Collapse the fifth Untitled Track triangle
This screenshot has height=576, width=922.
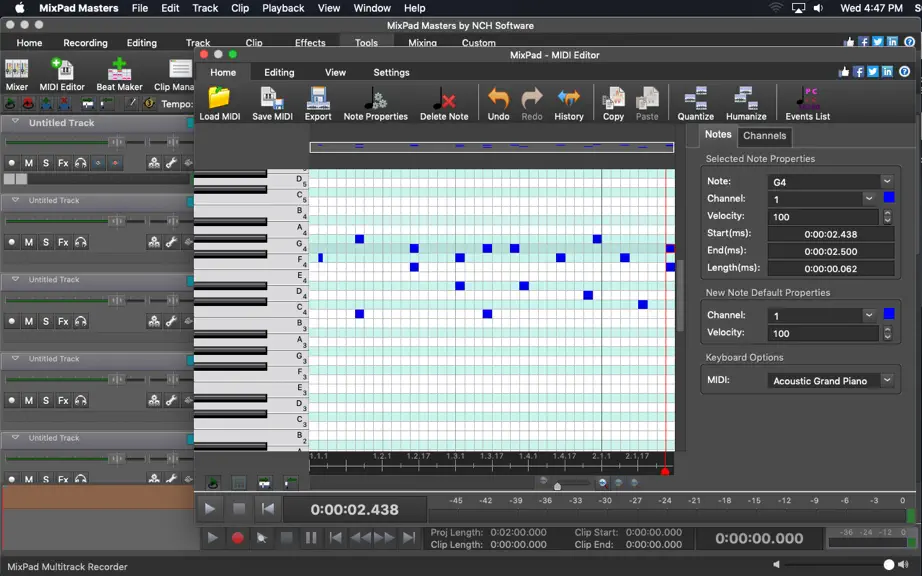click(15, 437)
